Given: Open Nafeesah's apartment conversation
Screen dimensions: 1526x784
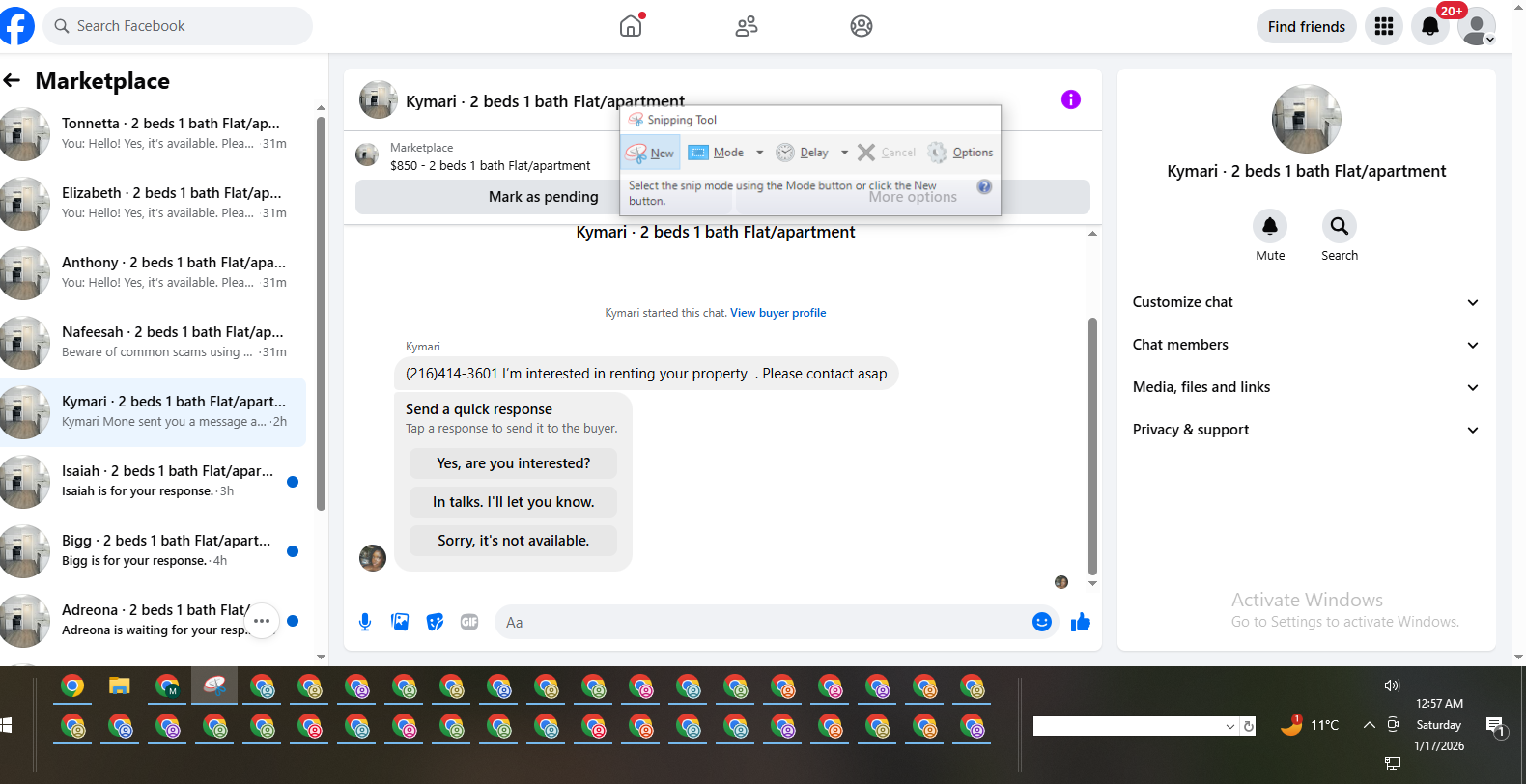Looking at the screenshot, I should [153, 342].
